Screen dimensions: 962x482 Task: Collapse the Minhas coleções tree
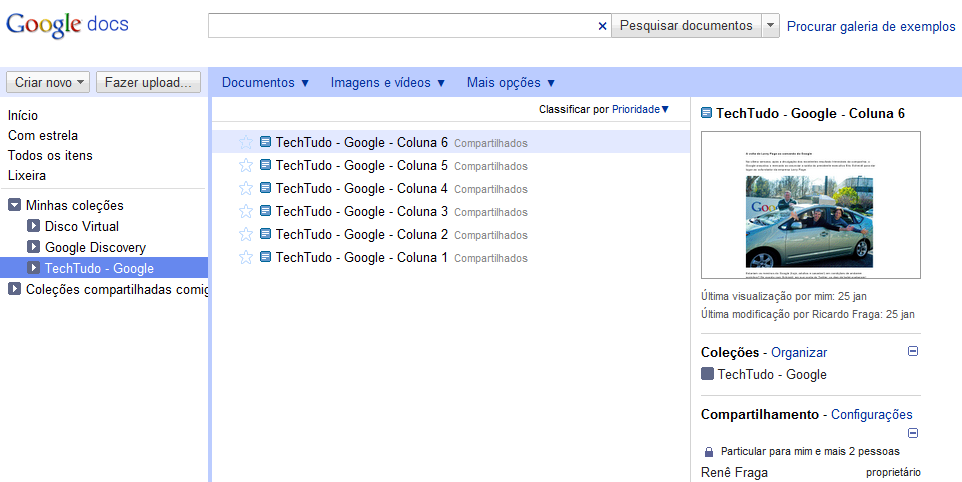tap(15, 205)
